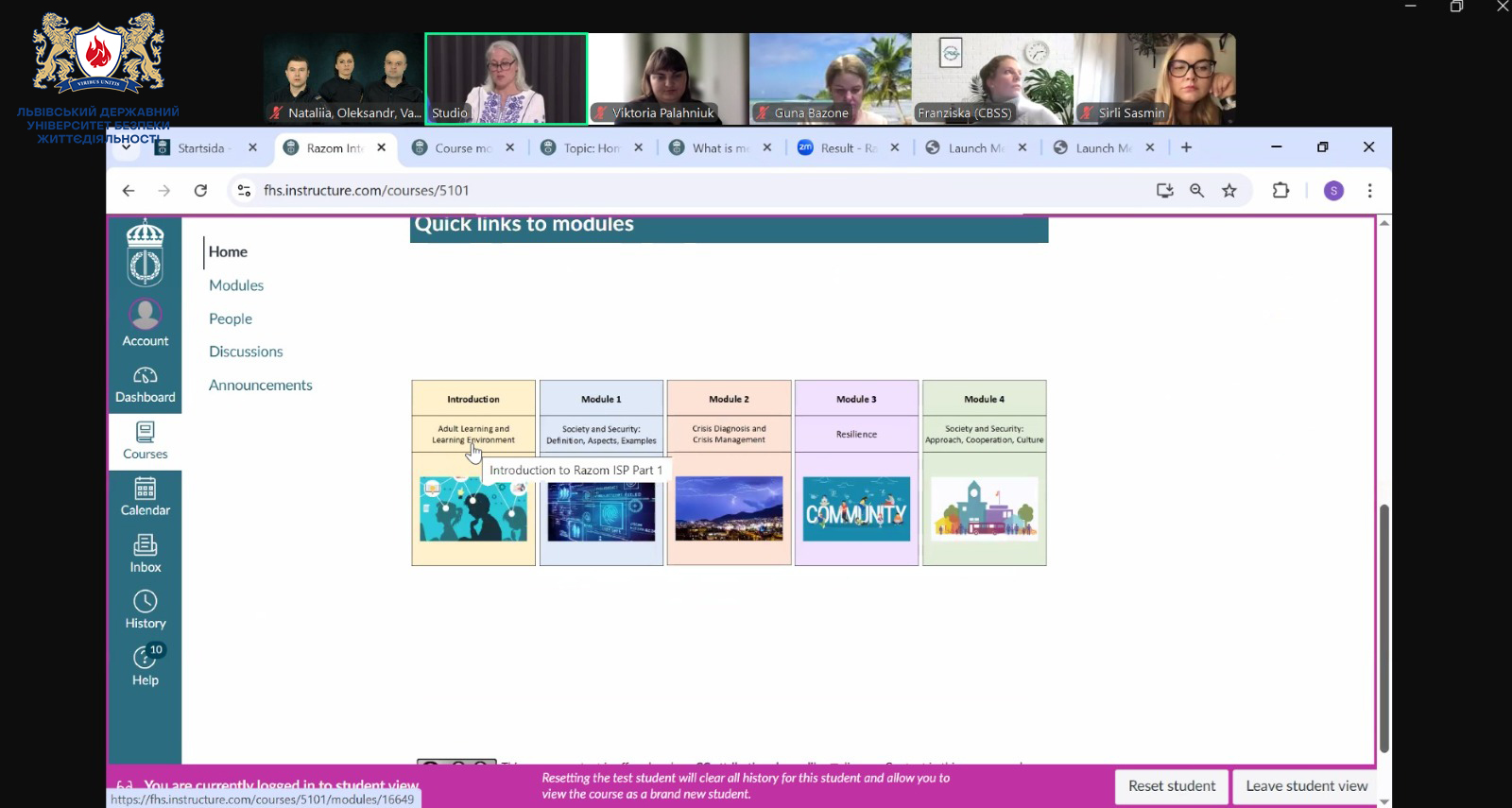Open Chrome three-dot menu
Screen dimensions: 1512x808
[x=1369, y=191]
